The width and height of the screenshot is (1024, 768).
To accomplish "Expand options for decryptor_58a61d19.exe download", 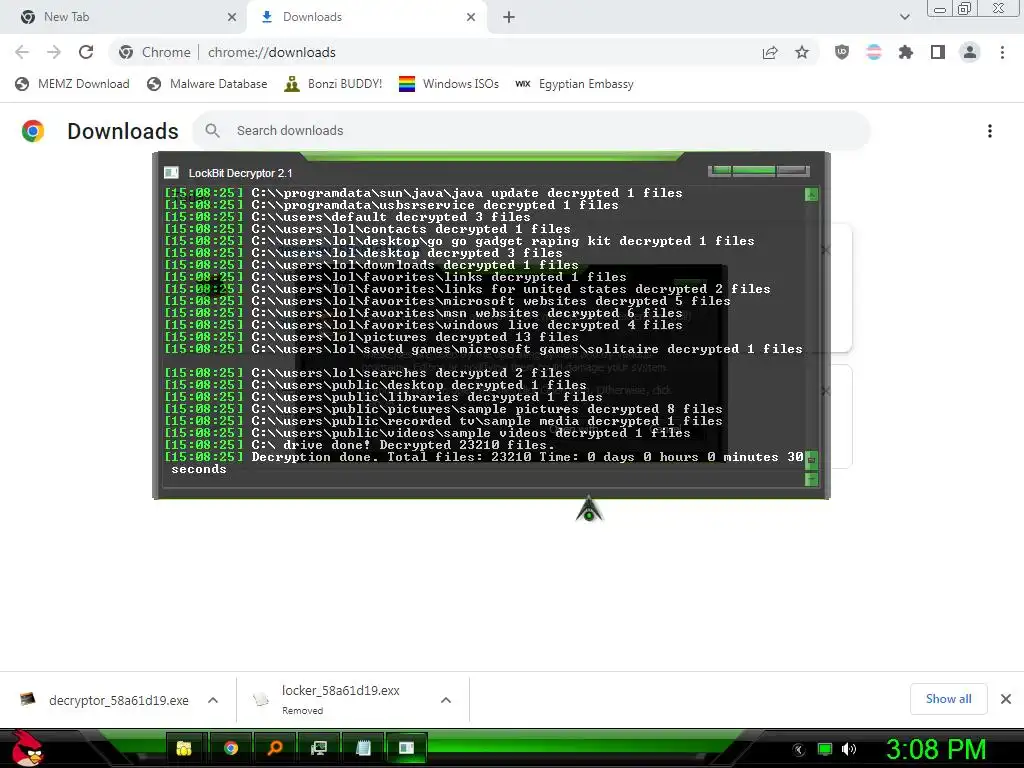I will 213,700.
